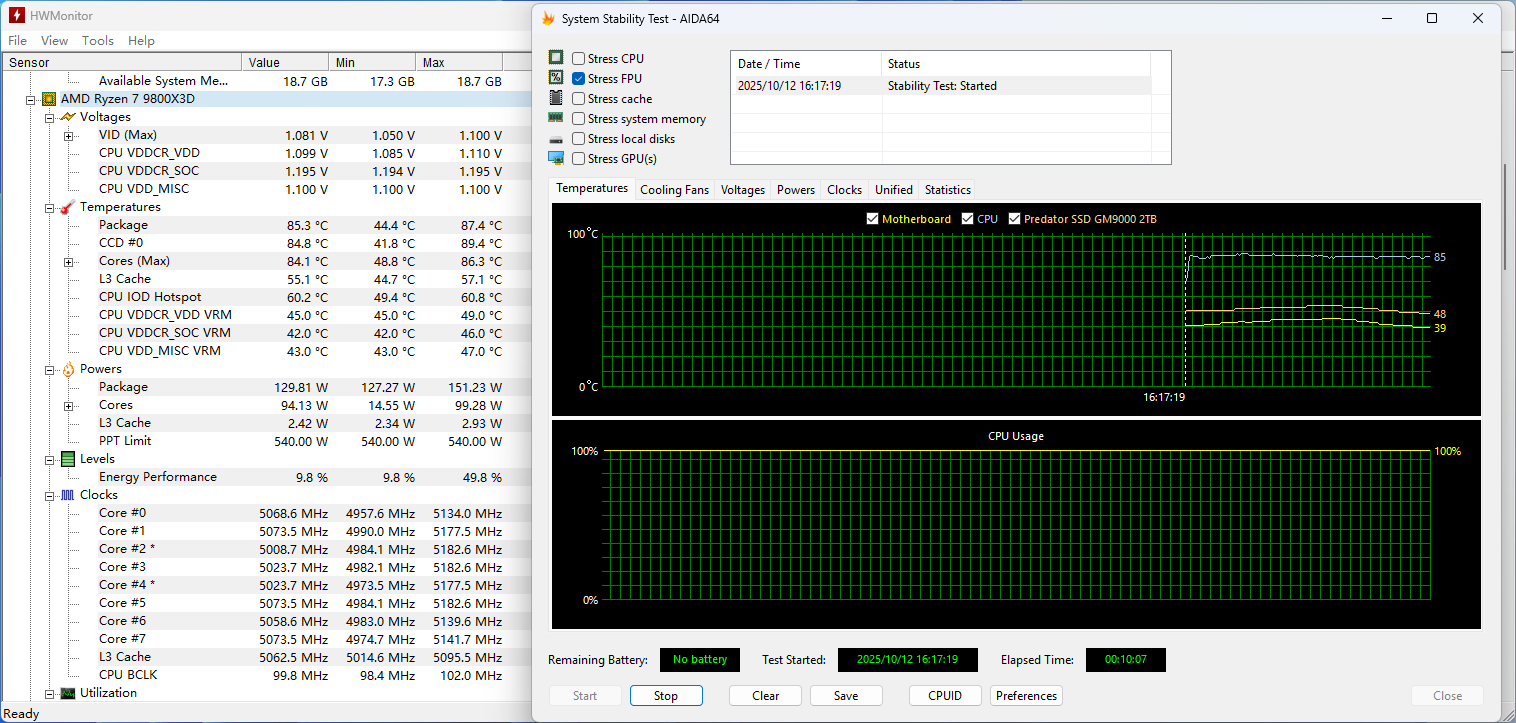
Task: Stop the running stability test
Action: pos(666,696)
